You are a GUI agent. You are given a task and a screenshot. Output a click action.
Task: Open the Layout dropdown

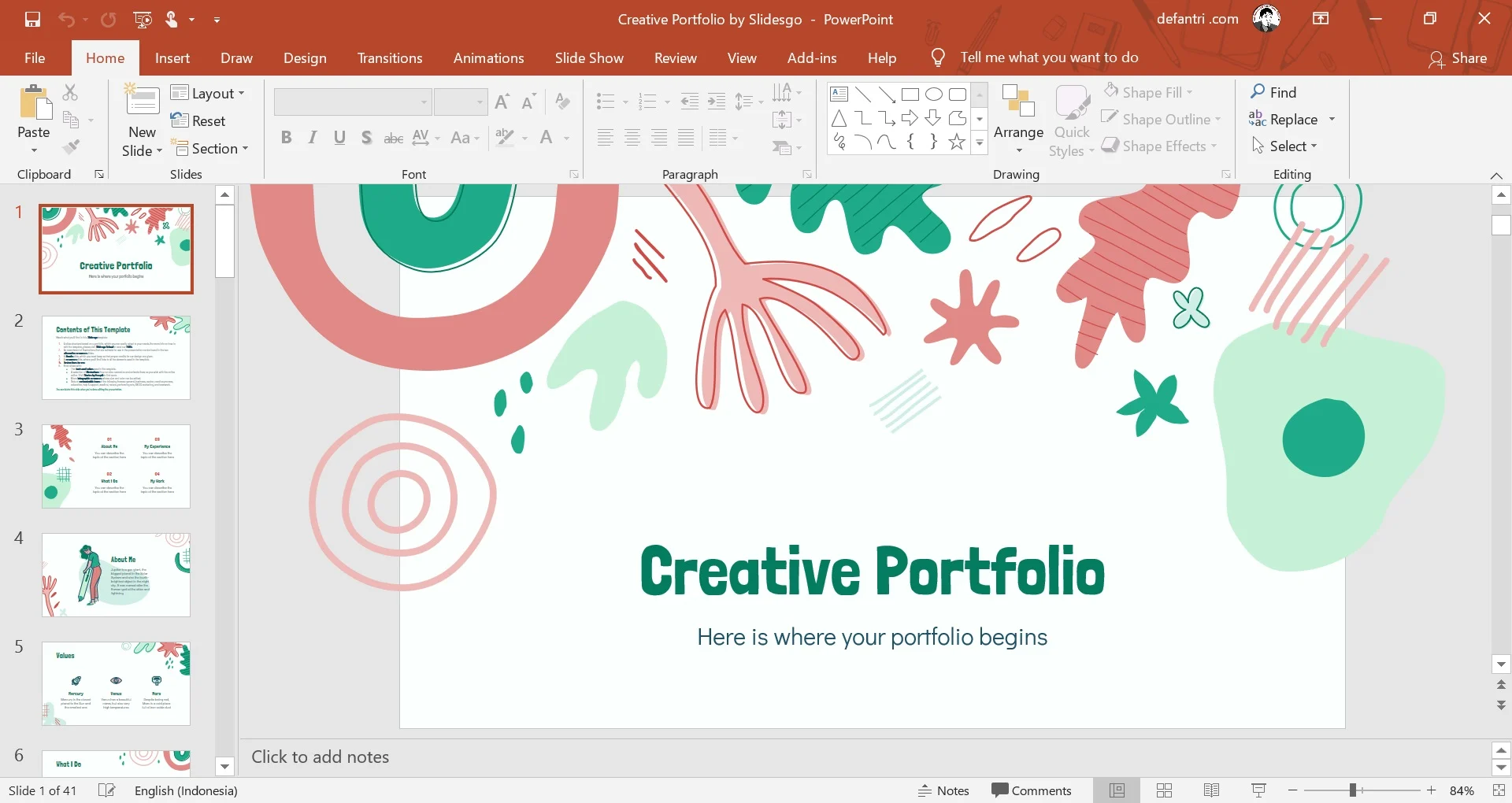coord(208,93)
